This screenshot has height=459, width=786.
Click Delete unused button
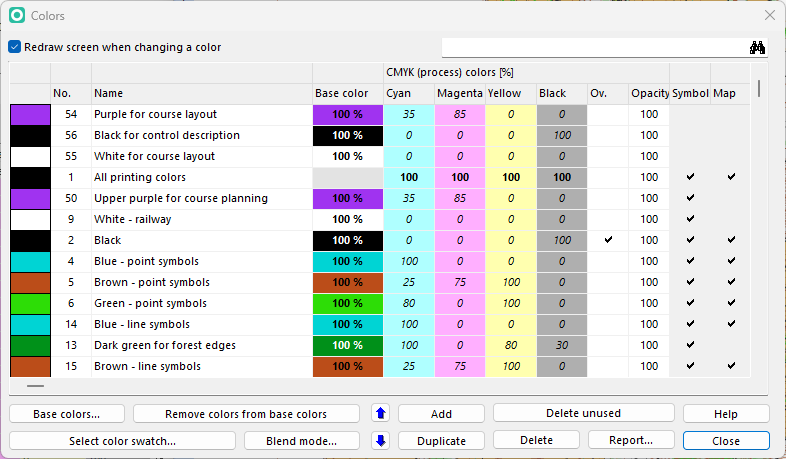pyautogui.click(x=583, y=413)
